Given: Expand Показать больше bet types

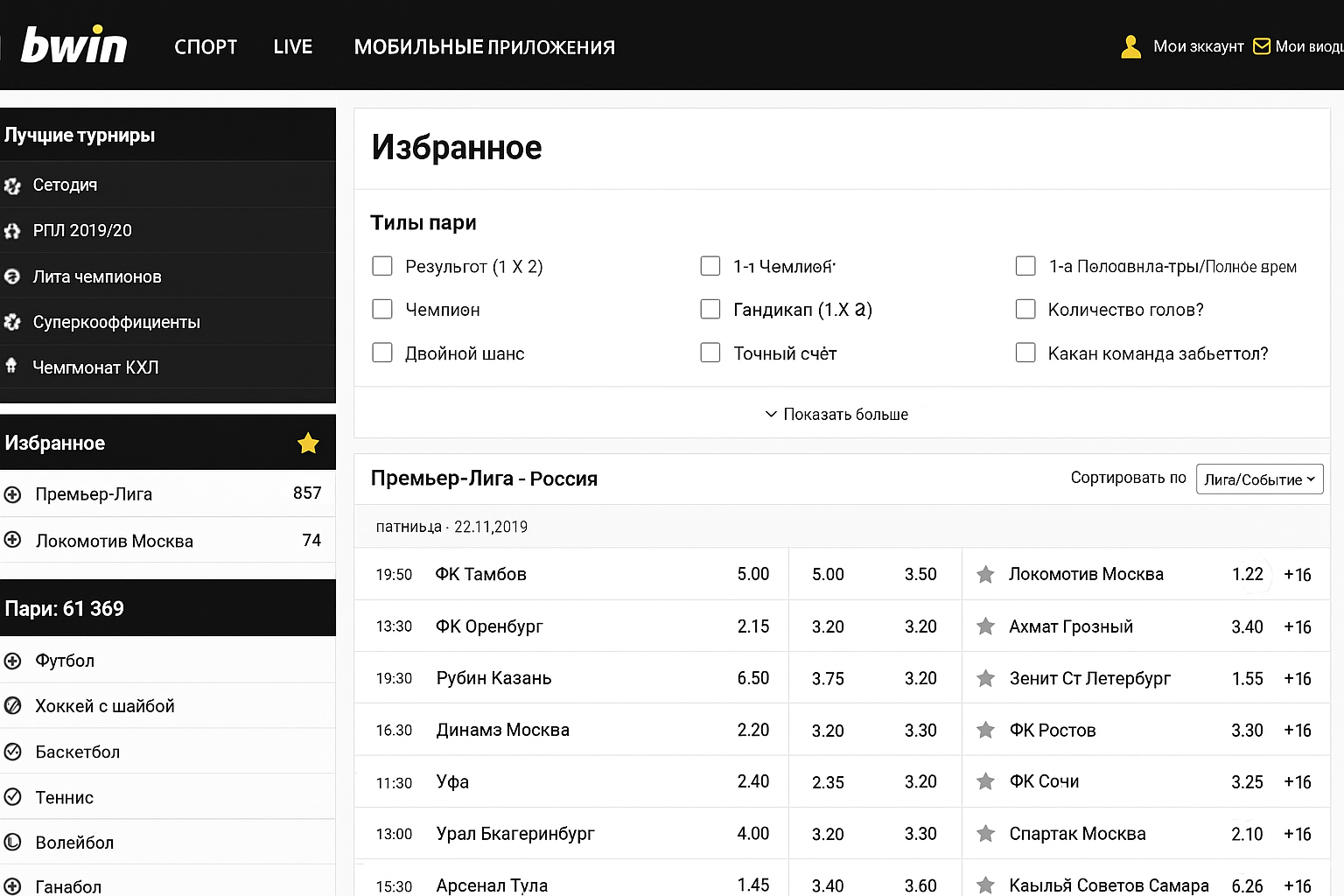Looking at the screenshot, I should (836, 414).
